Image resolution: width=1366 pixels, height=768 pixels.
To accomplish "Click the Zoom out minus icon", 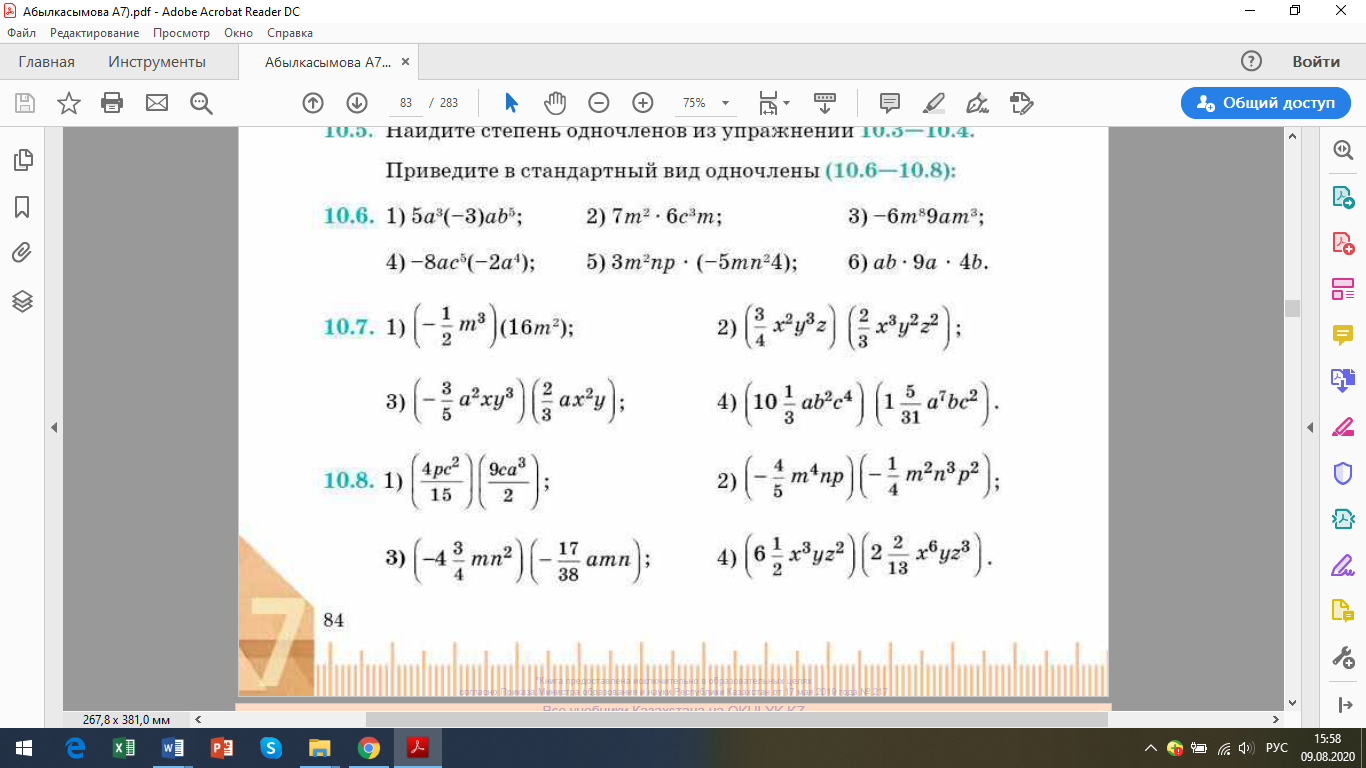I will (599, 103).
